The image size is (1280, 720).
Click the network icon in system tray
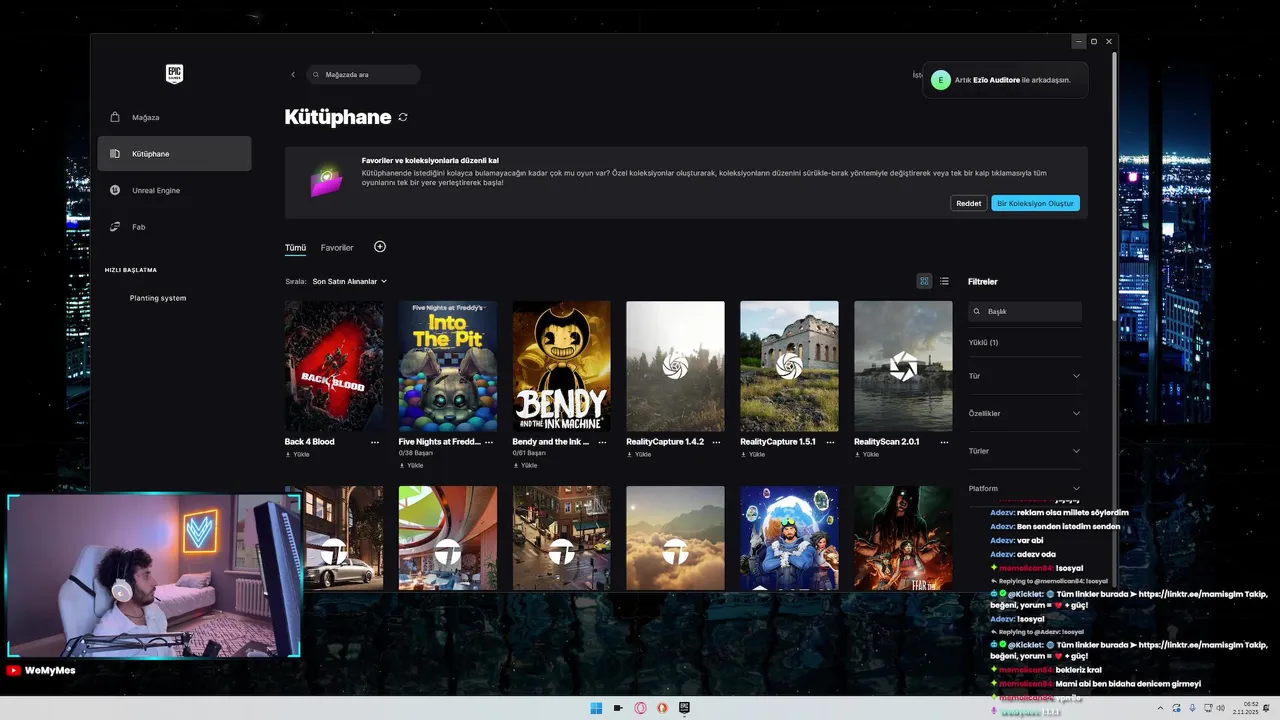pos(1208,708)
